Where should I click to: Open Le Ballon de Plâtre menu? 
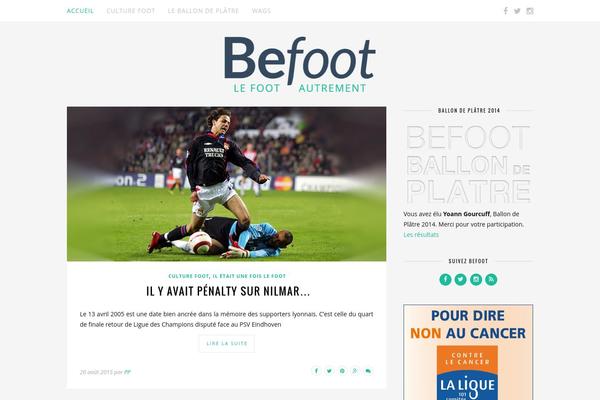[x=203, y=11]
